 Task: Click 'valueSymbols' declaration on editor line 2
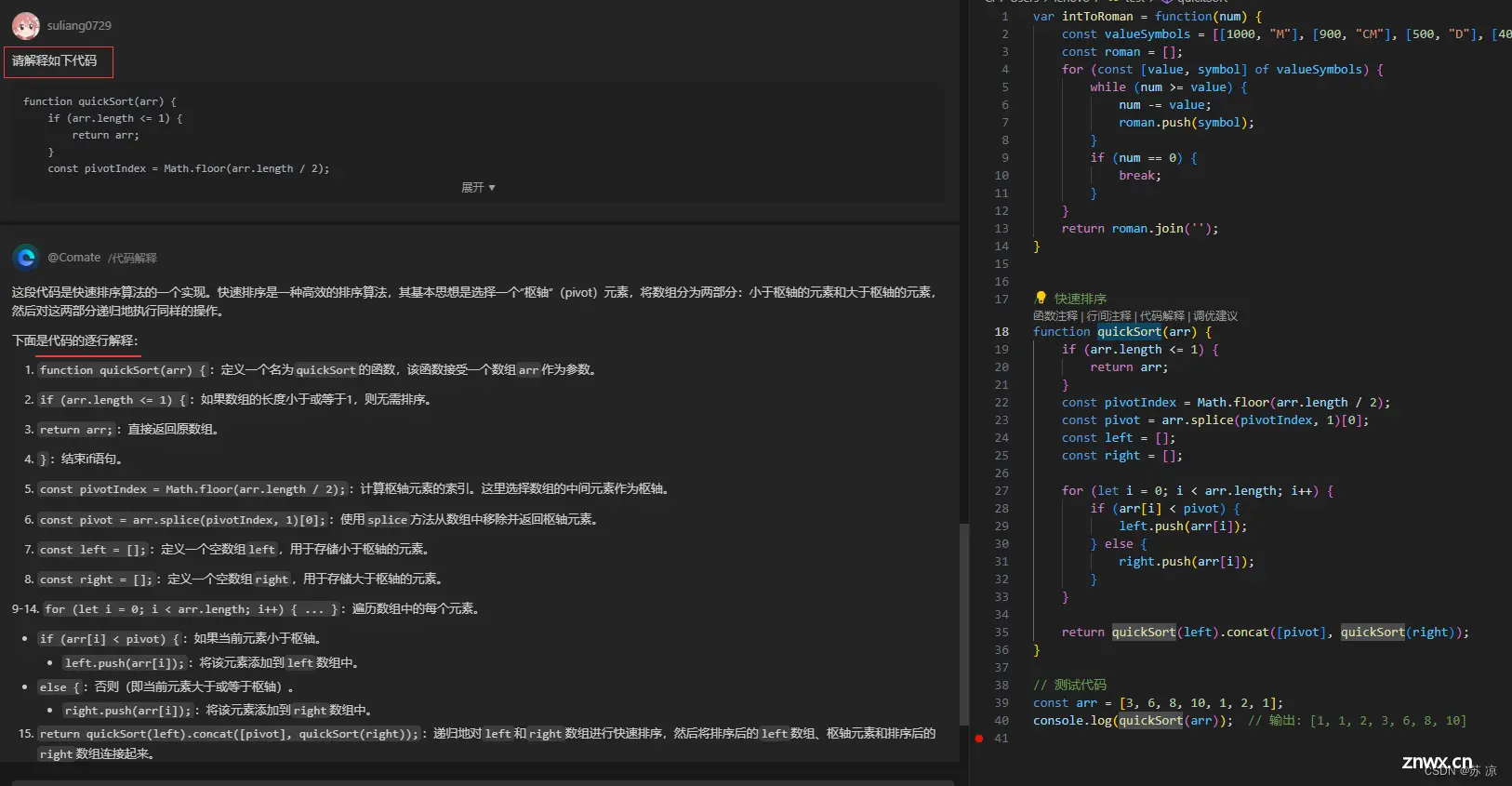(x=1147, y=34)
